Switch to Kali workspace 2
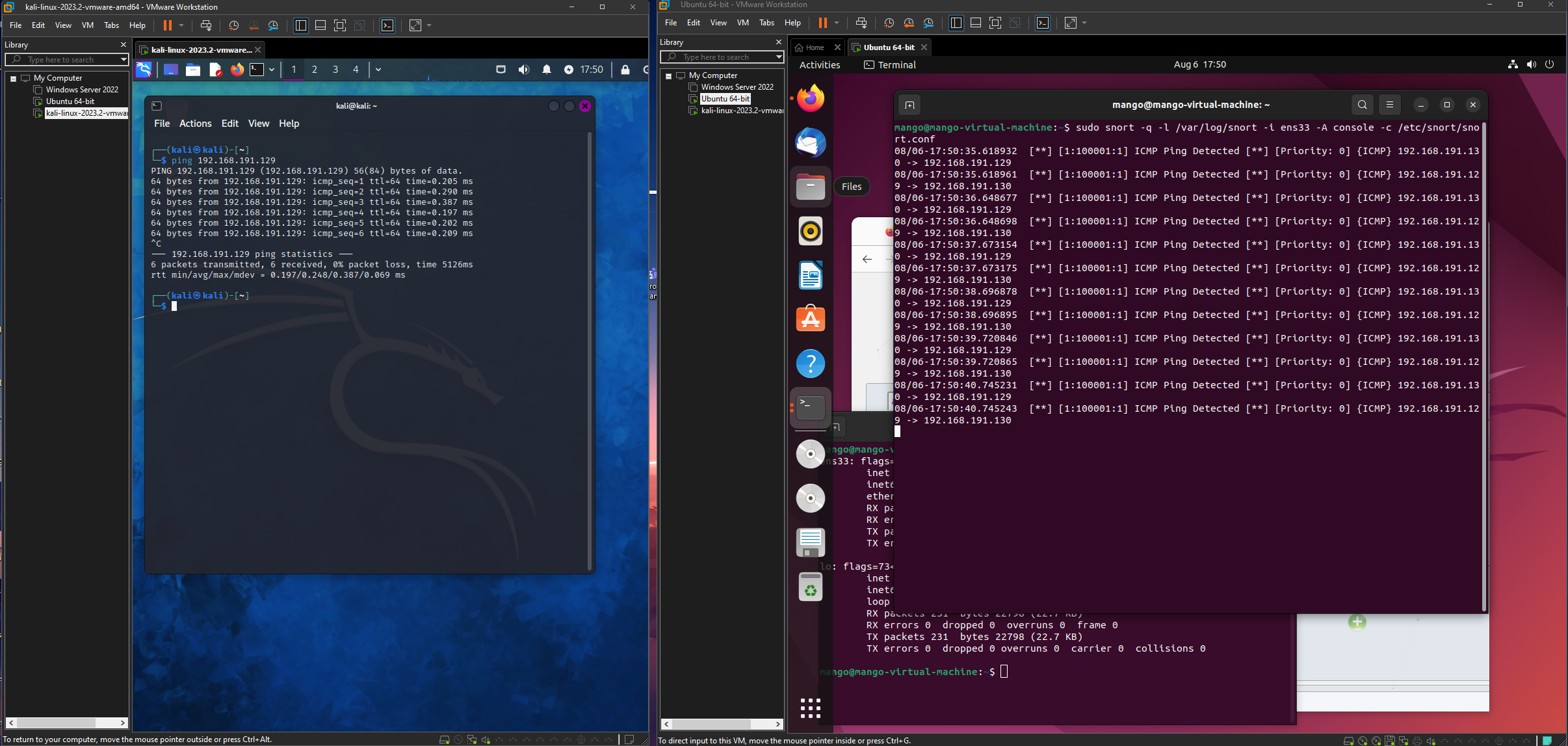The image size is (1568, 746). pos(315,70)
